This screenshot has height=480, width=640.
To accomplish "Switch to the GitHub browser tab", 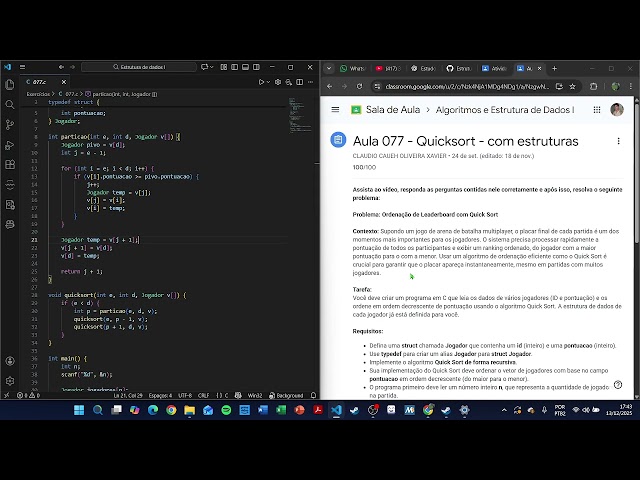I will tap(458, 69).
